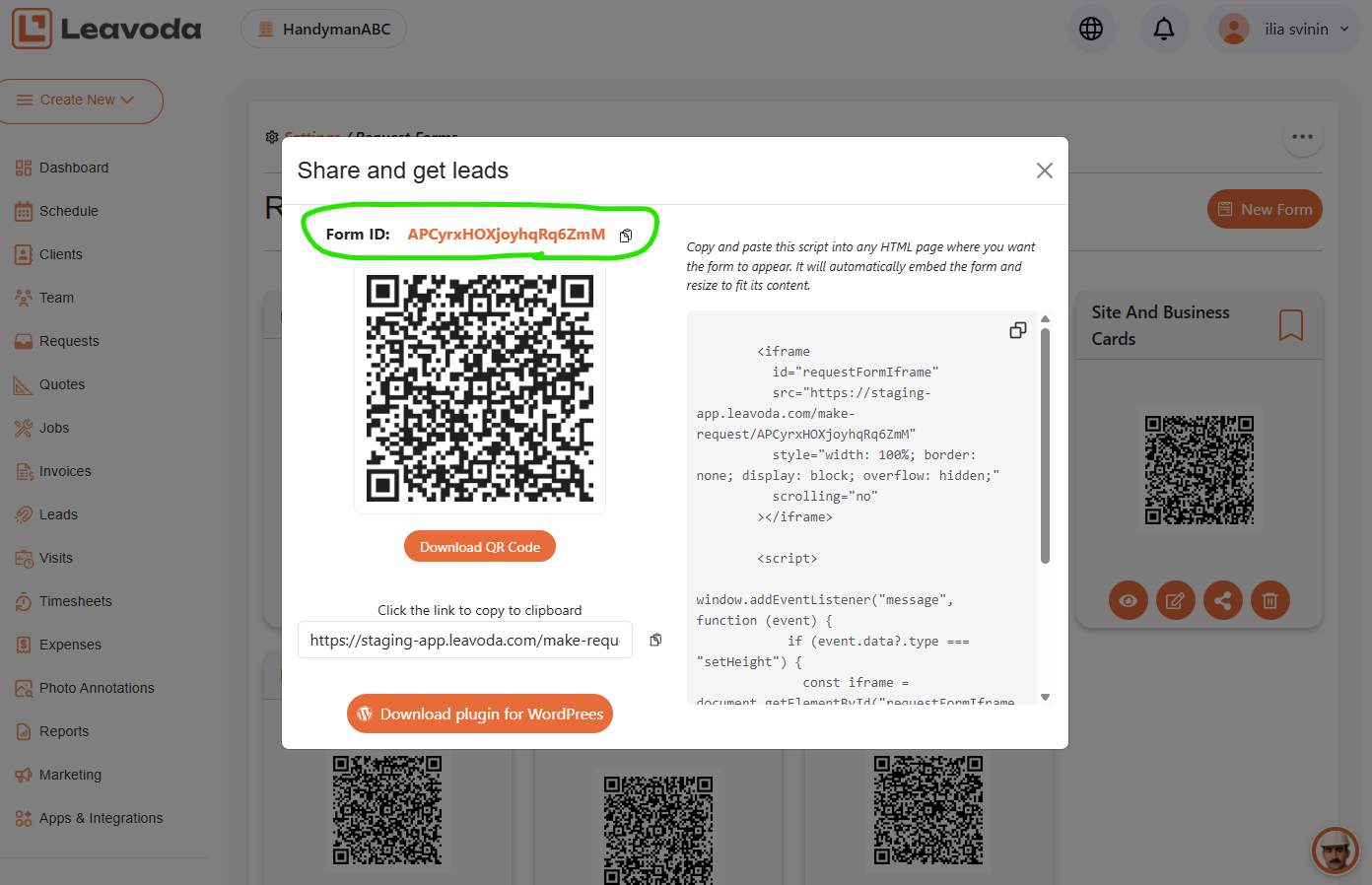This screenshot has height=885, width=1372.
Task: Click the Photo Annotations image icon
Action: 24,689
